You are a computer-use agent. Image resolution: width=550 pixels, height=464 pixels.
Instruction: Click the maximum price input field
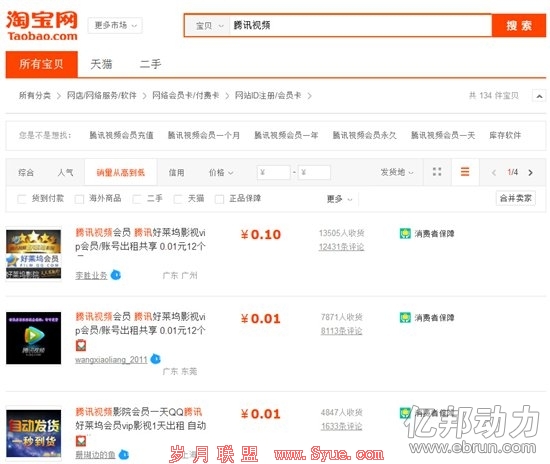point(314,173)
